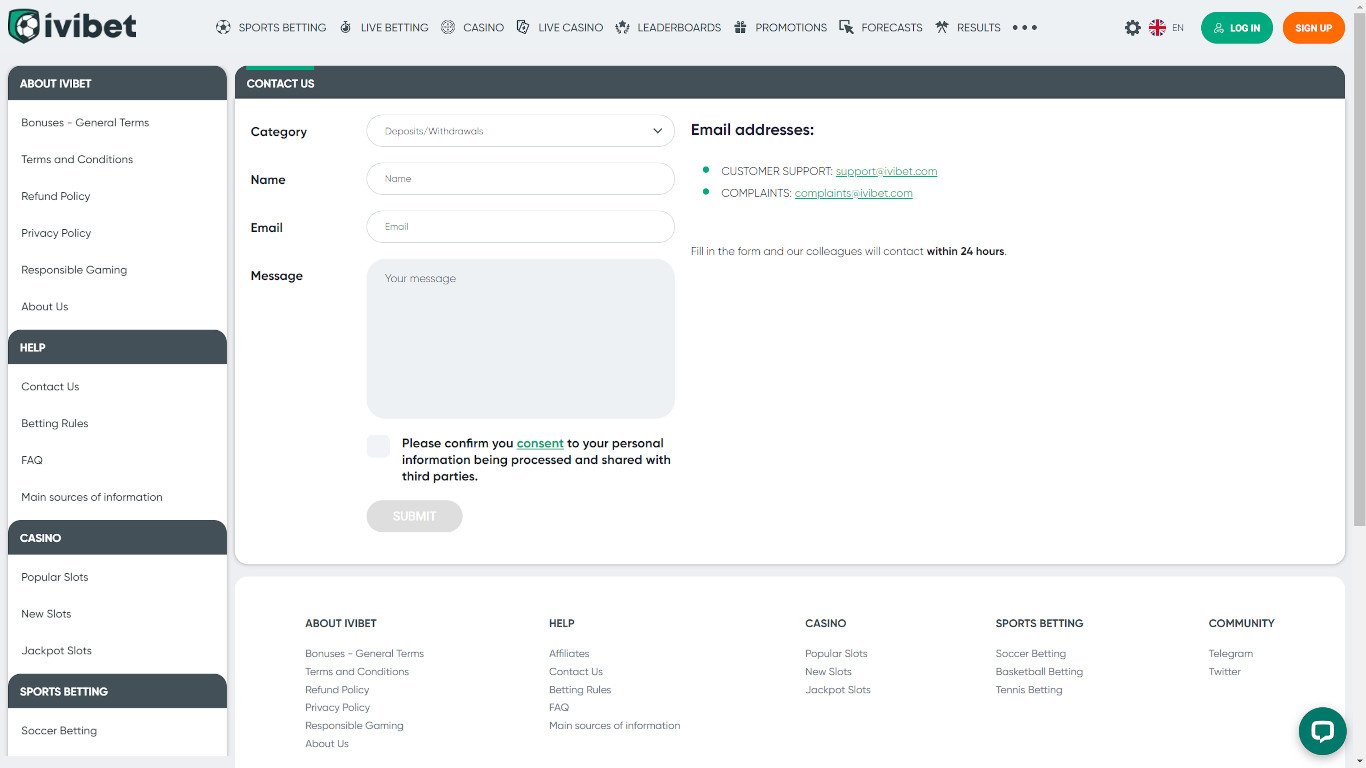1366x768 pixels.
Task: Click the Log In button
Action: [x=1237, y=28]
